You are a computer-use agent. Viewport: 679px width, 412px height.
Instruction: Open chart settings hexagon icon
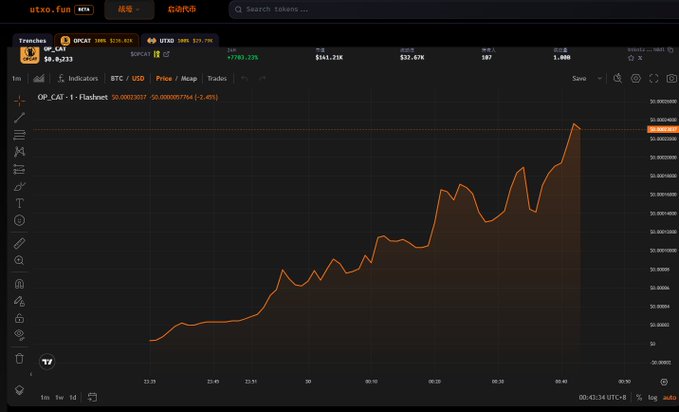635,78
